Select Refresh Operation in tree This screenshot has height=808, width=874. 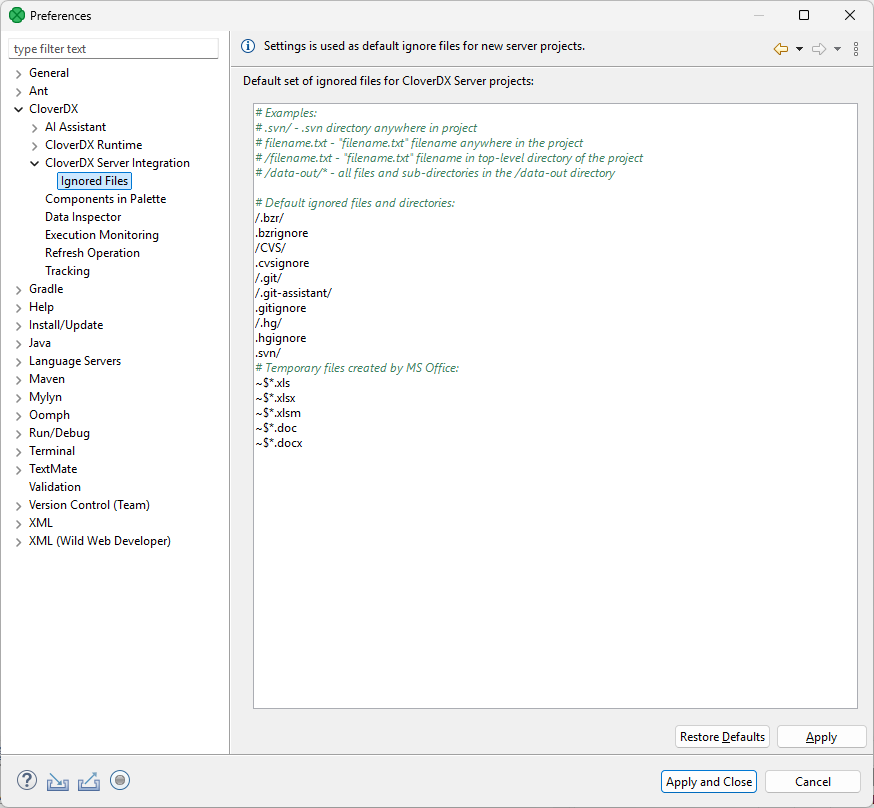click(x=92, y=253)
